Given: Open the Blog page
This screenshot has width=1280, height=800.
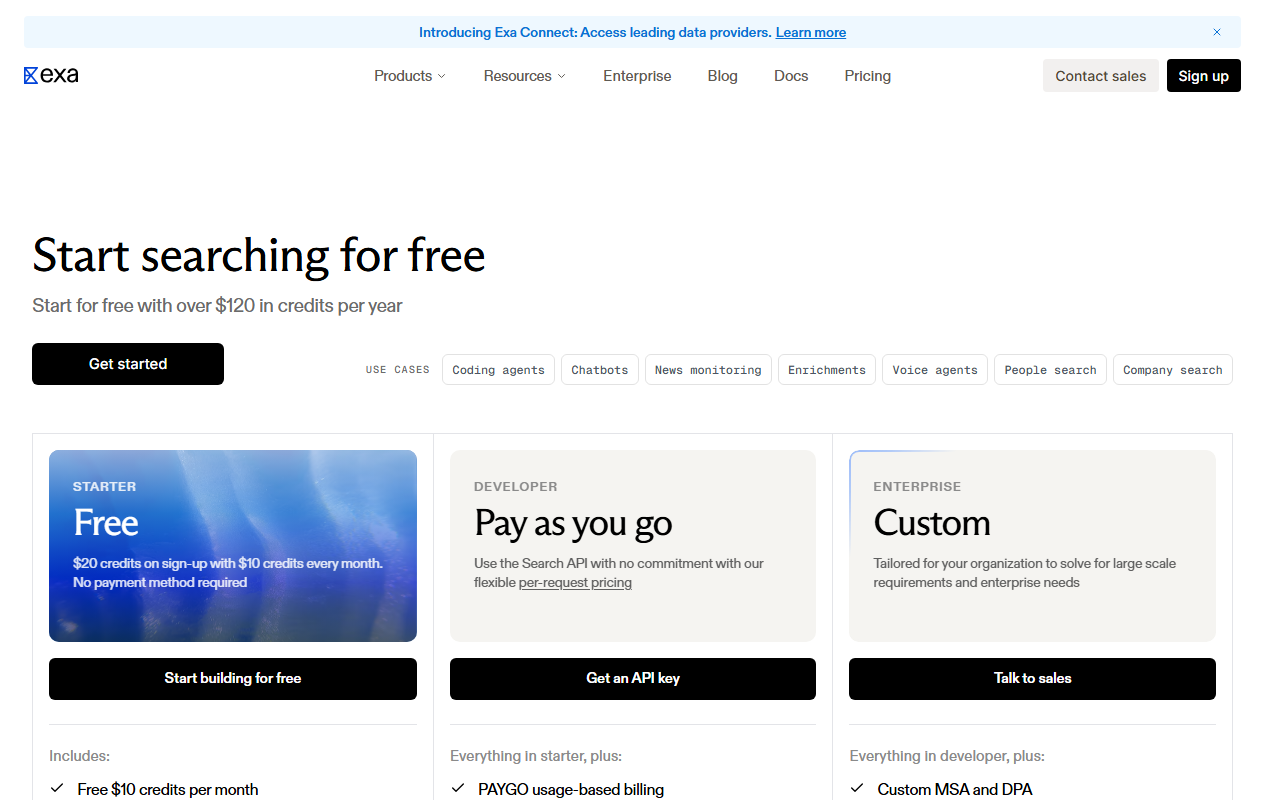Looking at the screenshot, I should coord(722,76).
